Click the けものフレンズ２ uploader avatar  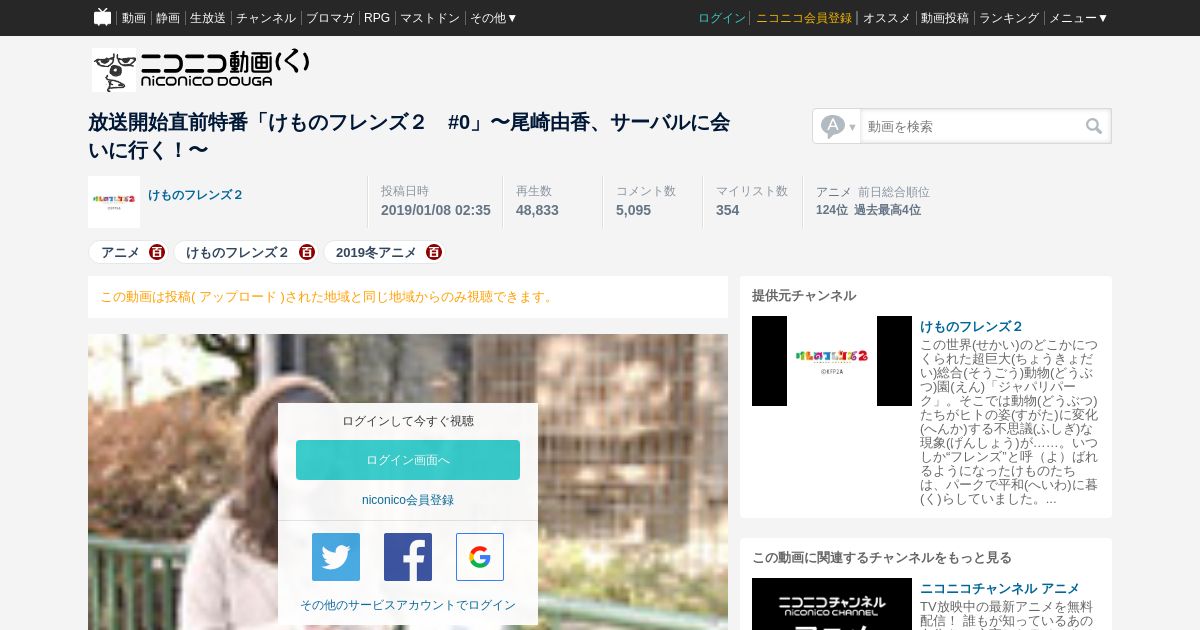(x=114, y=202)
